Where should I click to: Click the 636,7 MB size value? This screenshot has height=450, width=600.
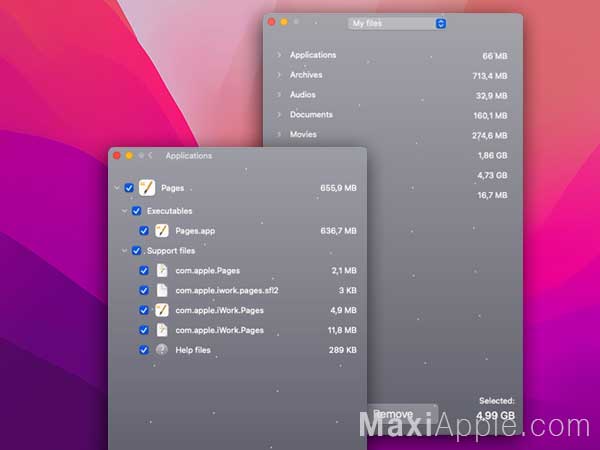[338, 231]
